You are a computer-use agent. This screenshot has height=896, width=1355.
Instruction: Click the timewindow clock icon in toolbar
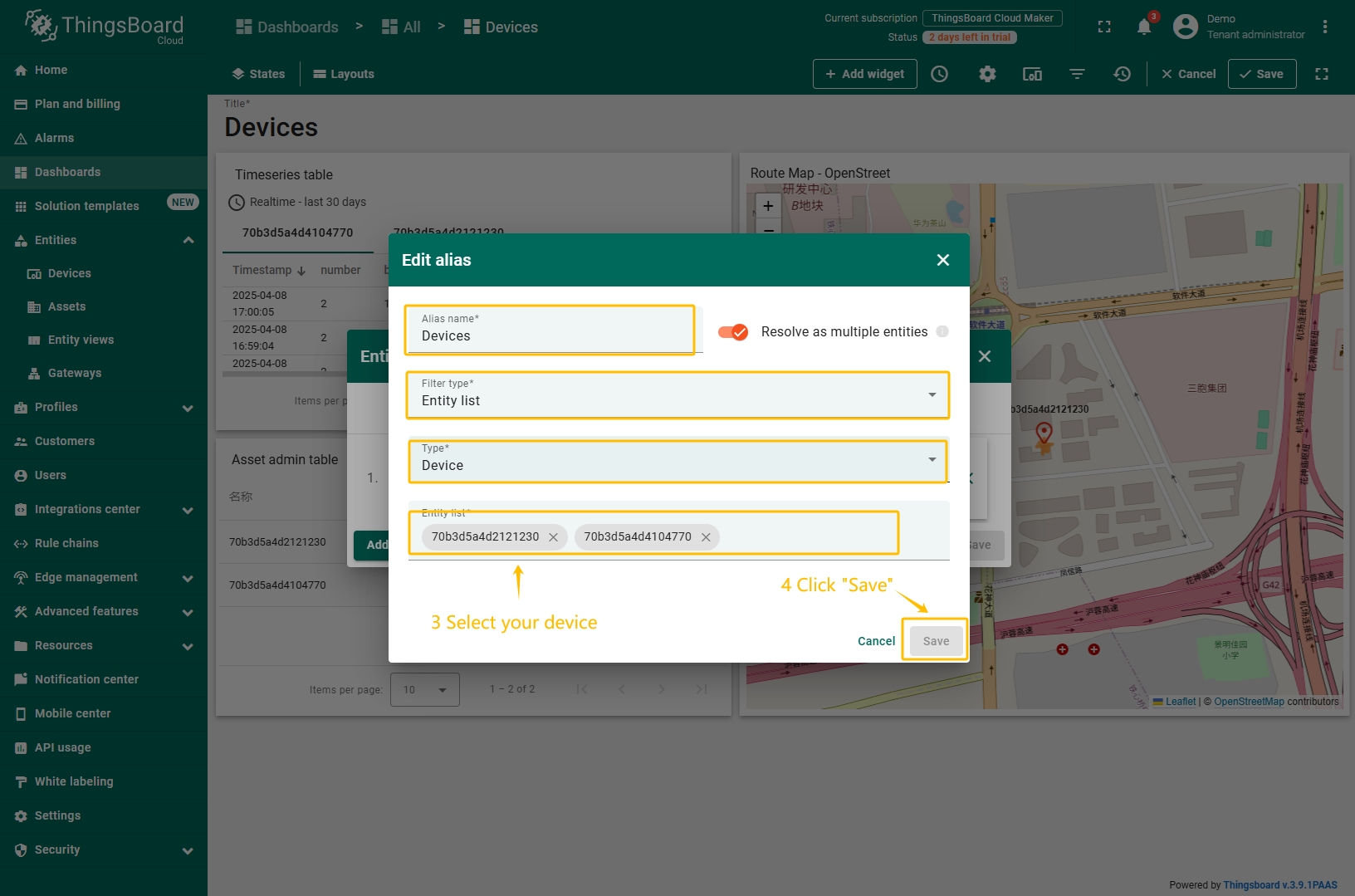(x=939, y=74)
